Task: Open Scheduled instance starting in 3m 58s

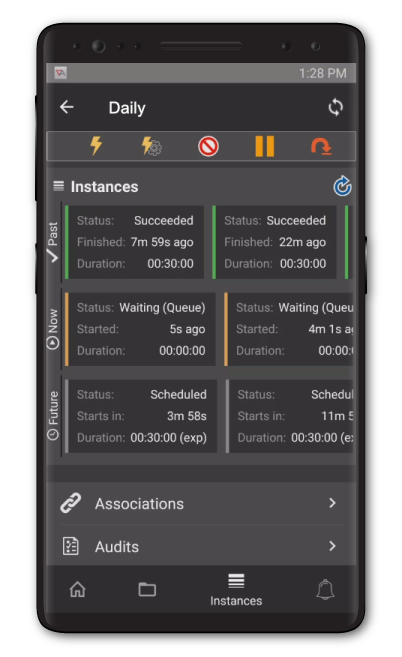Action: [x=141, y=416]
